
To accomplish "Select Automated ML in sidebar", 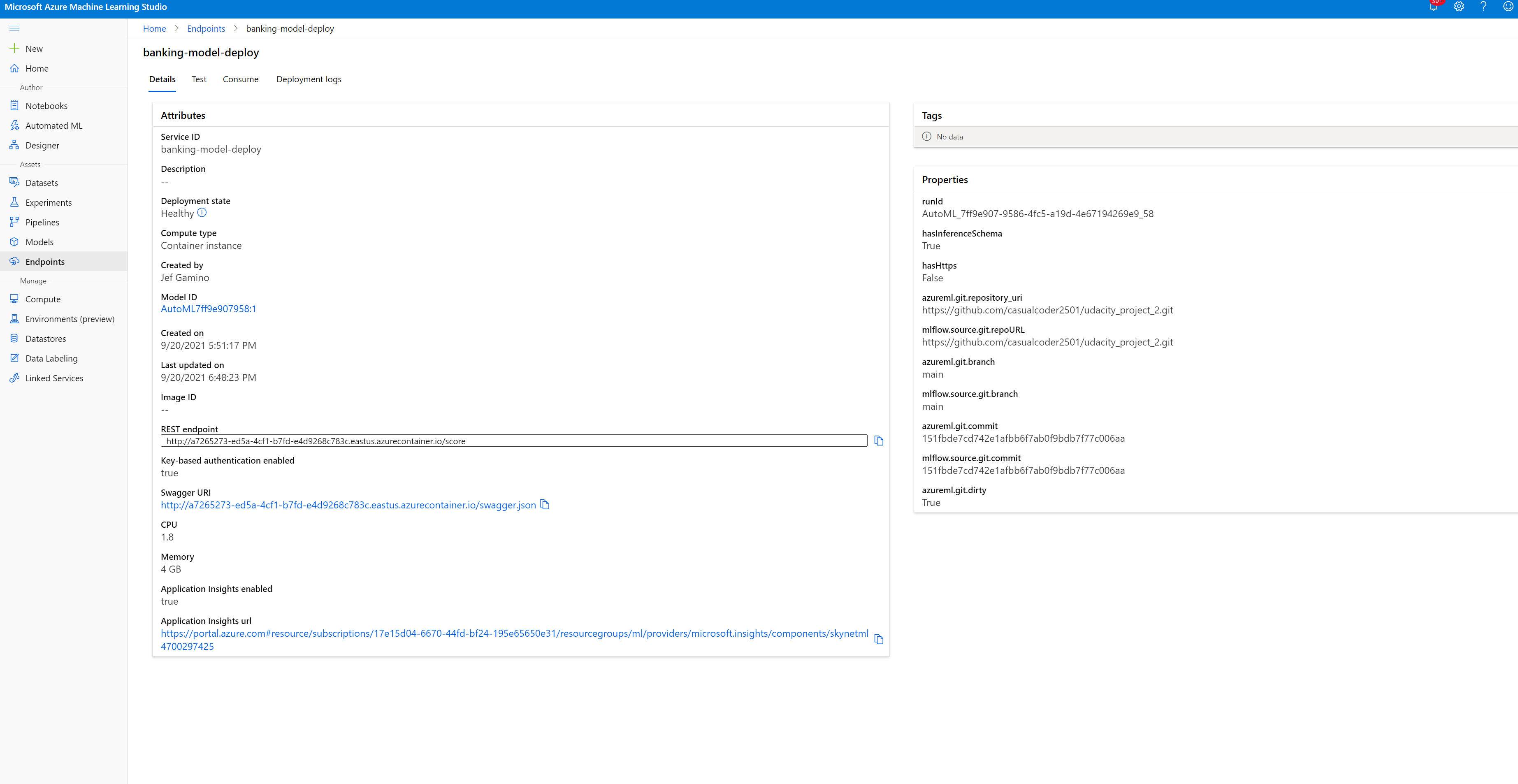I will [x=53, y=125].
